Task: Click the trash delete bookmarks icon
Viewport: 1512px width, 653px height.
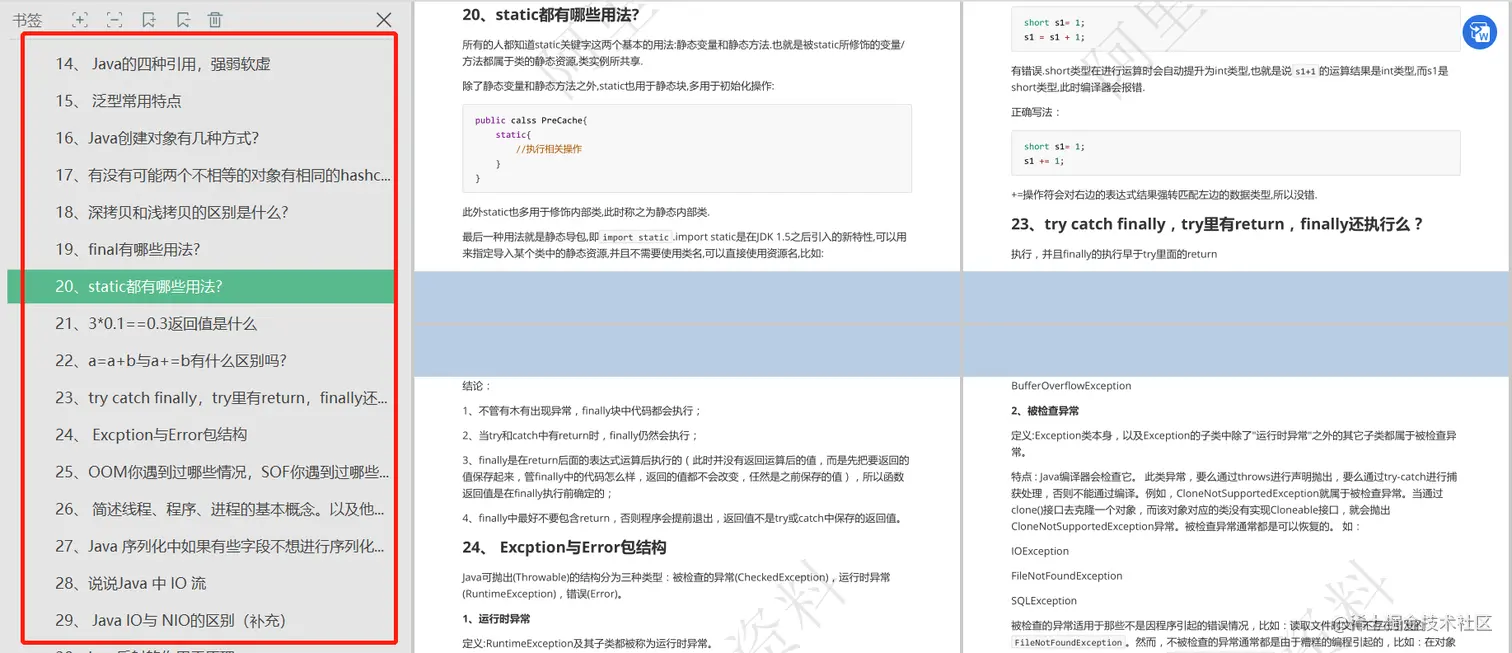Action: click(215, 19)
